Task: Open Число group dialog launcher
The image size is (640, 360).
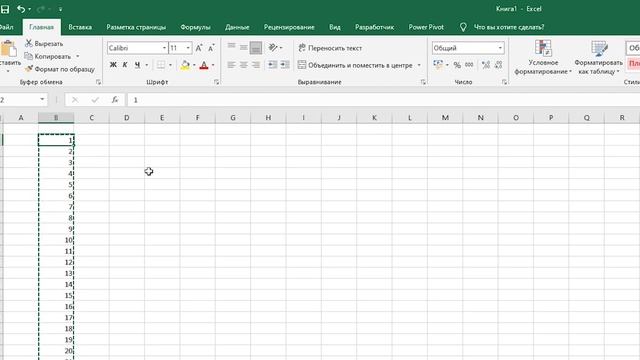Action: [x=504, y=82]
